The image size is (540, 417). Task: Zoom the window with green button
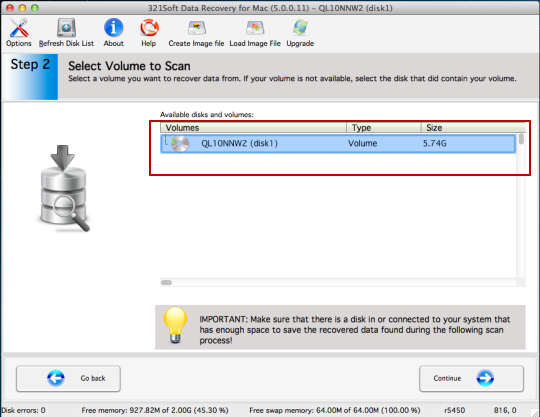pyautogui.click(x=35, y=8)
